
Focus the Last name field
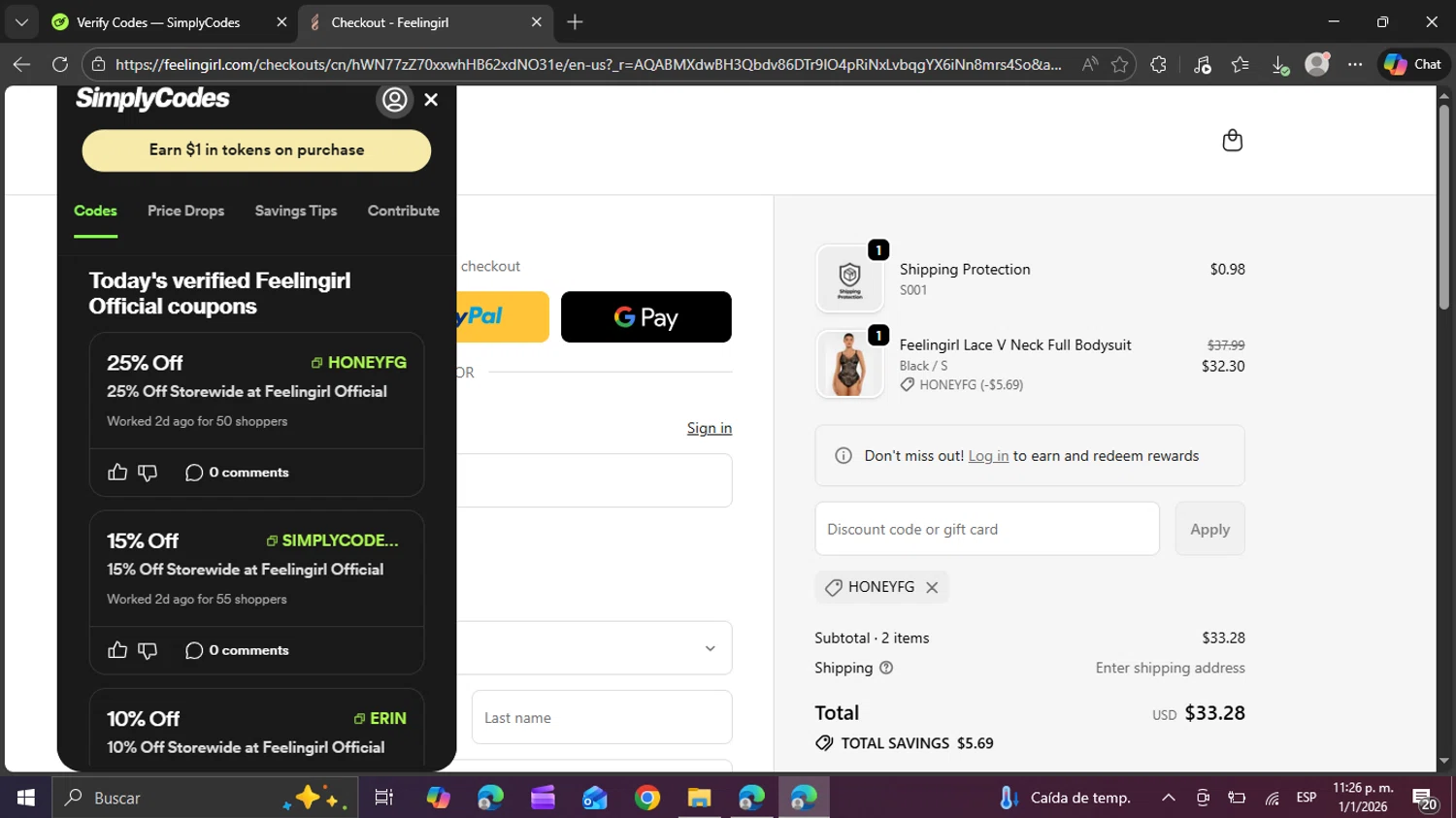(x=602, y=717)
